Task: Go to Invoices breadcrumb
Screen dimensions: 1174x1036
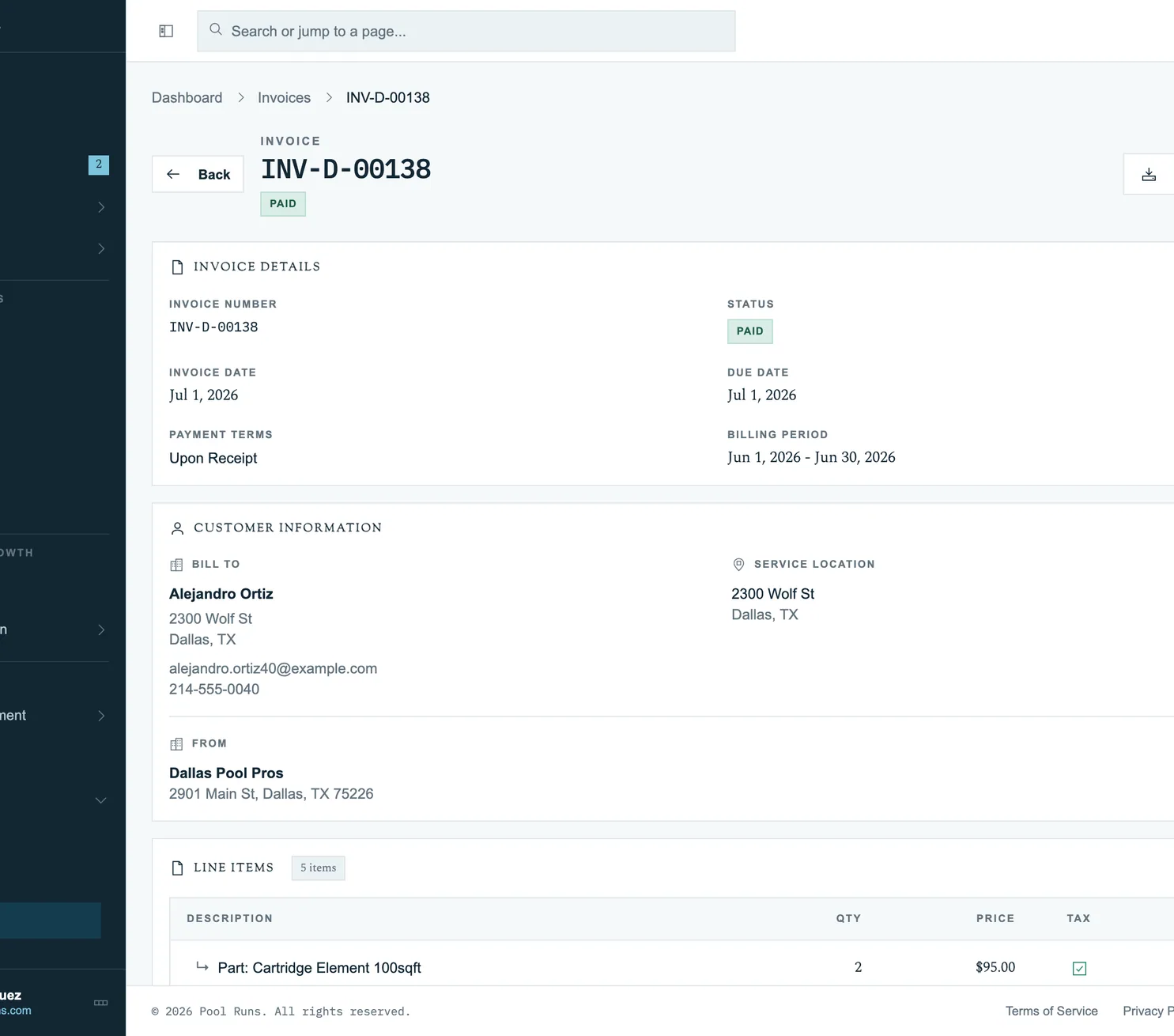Action: pyautogui.click(x=284, y=97)
